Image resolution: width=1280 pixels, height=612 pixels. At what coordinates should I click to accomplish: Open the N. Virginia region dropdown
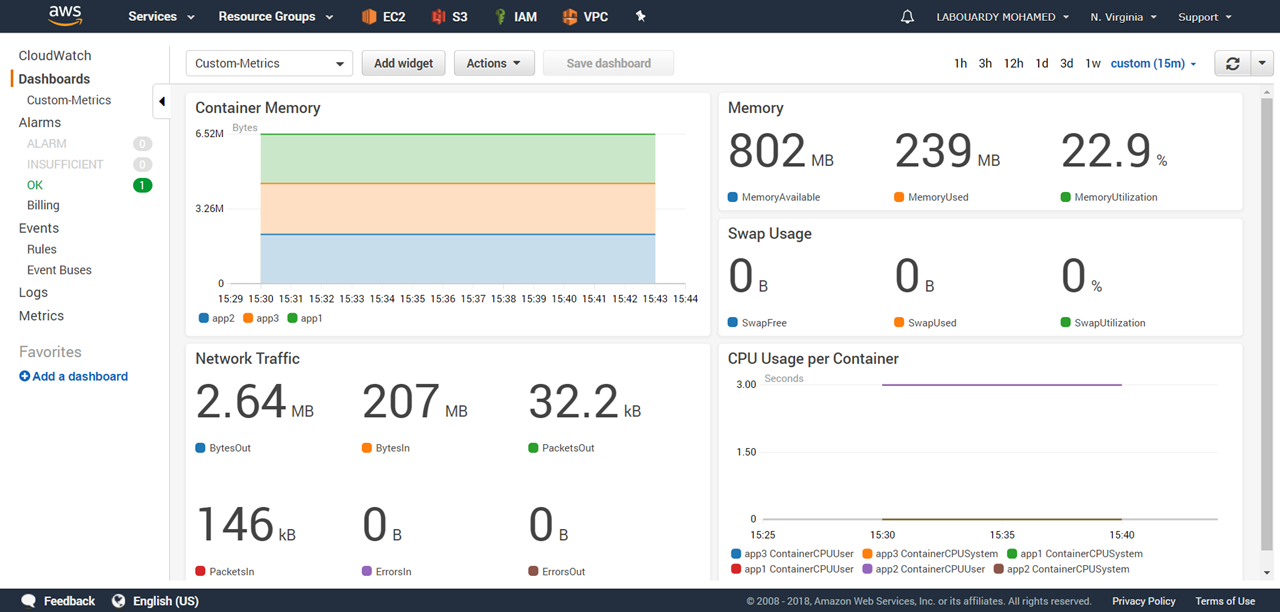(1123, 17)
